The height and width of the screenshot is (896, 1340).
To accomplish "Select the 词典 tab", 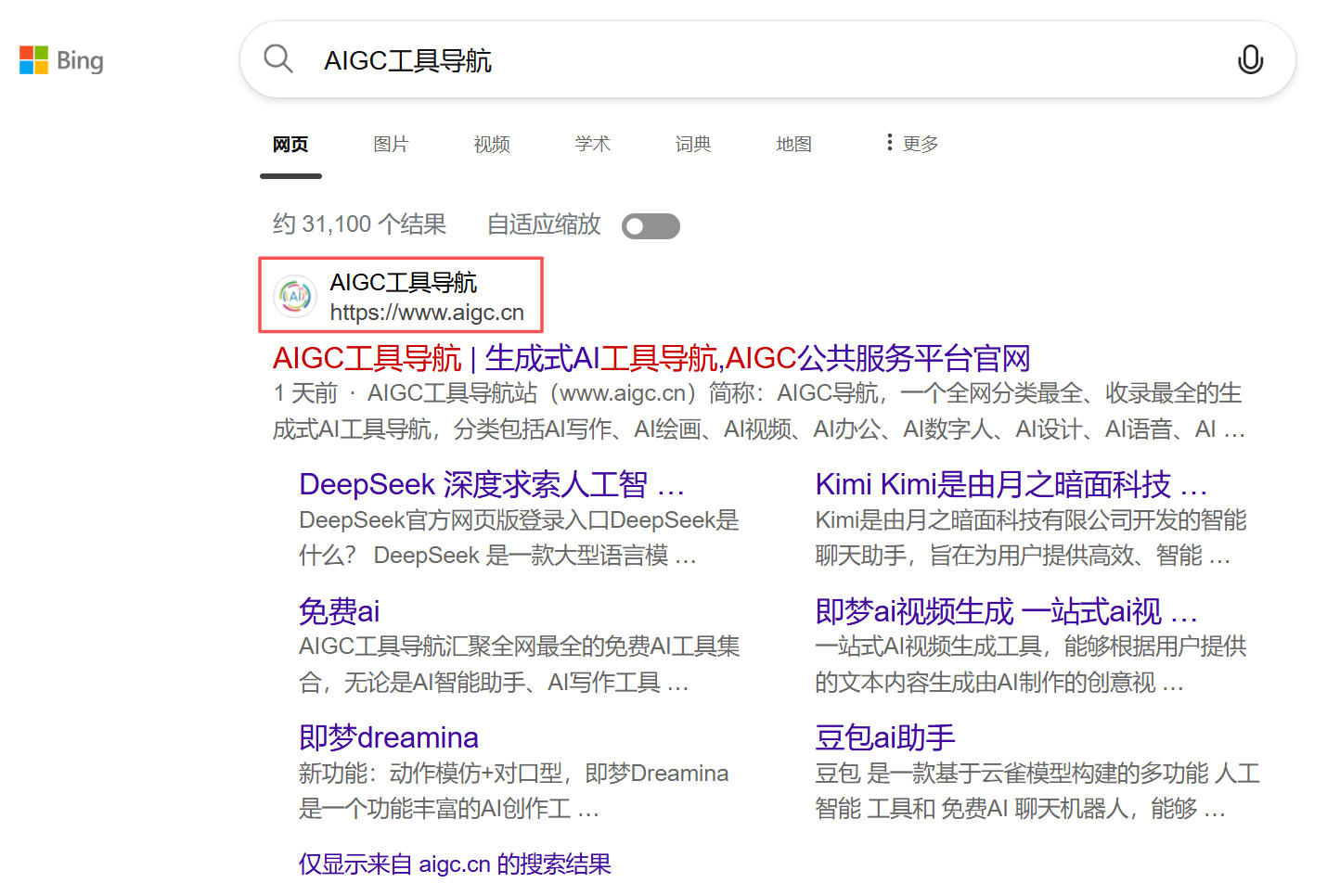I will pyautogui.click(x=693, y=144).
